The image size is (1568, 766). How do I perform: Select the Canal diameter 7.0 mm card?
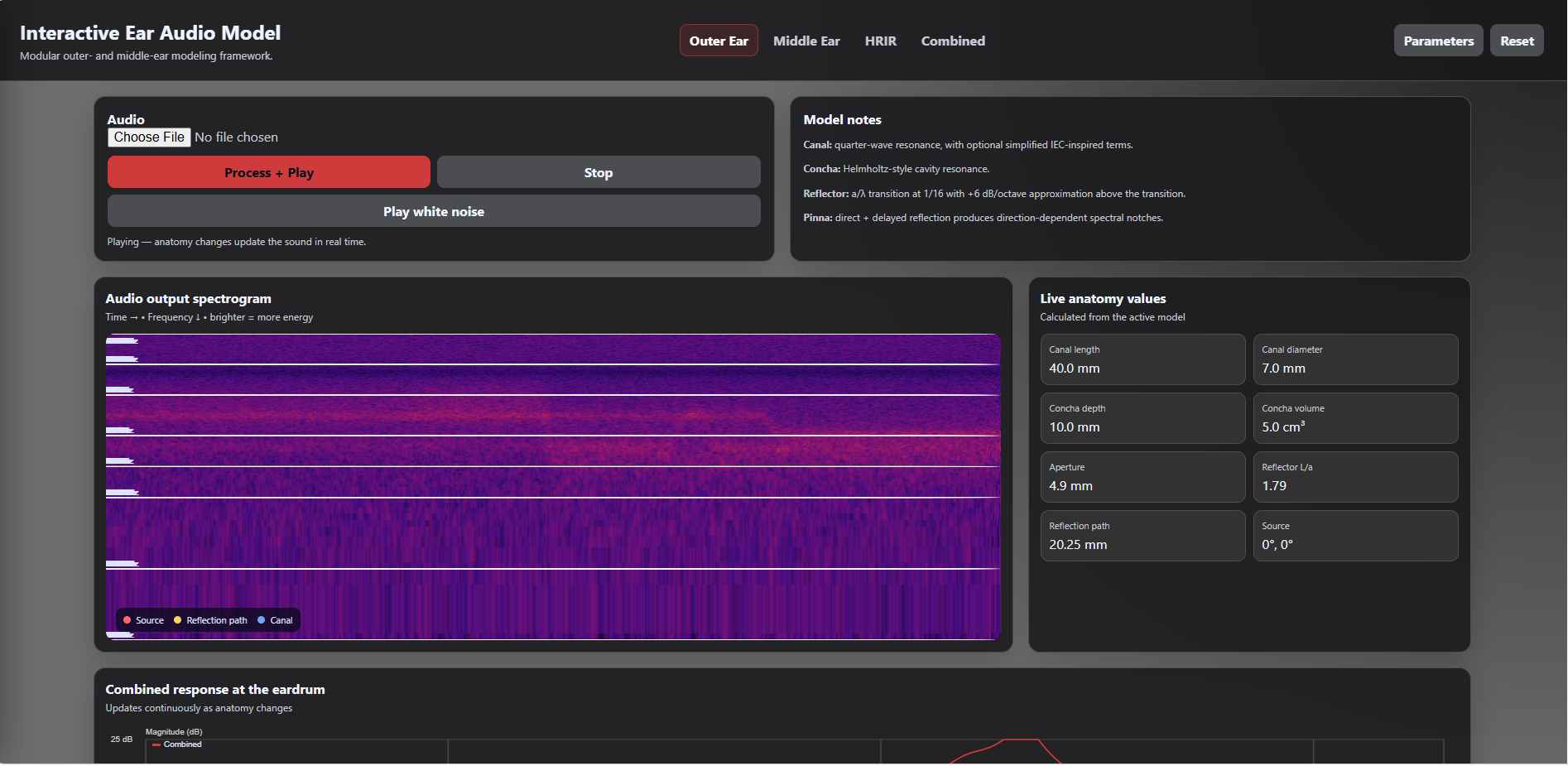[x=1355, y=359]
